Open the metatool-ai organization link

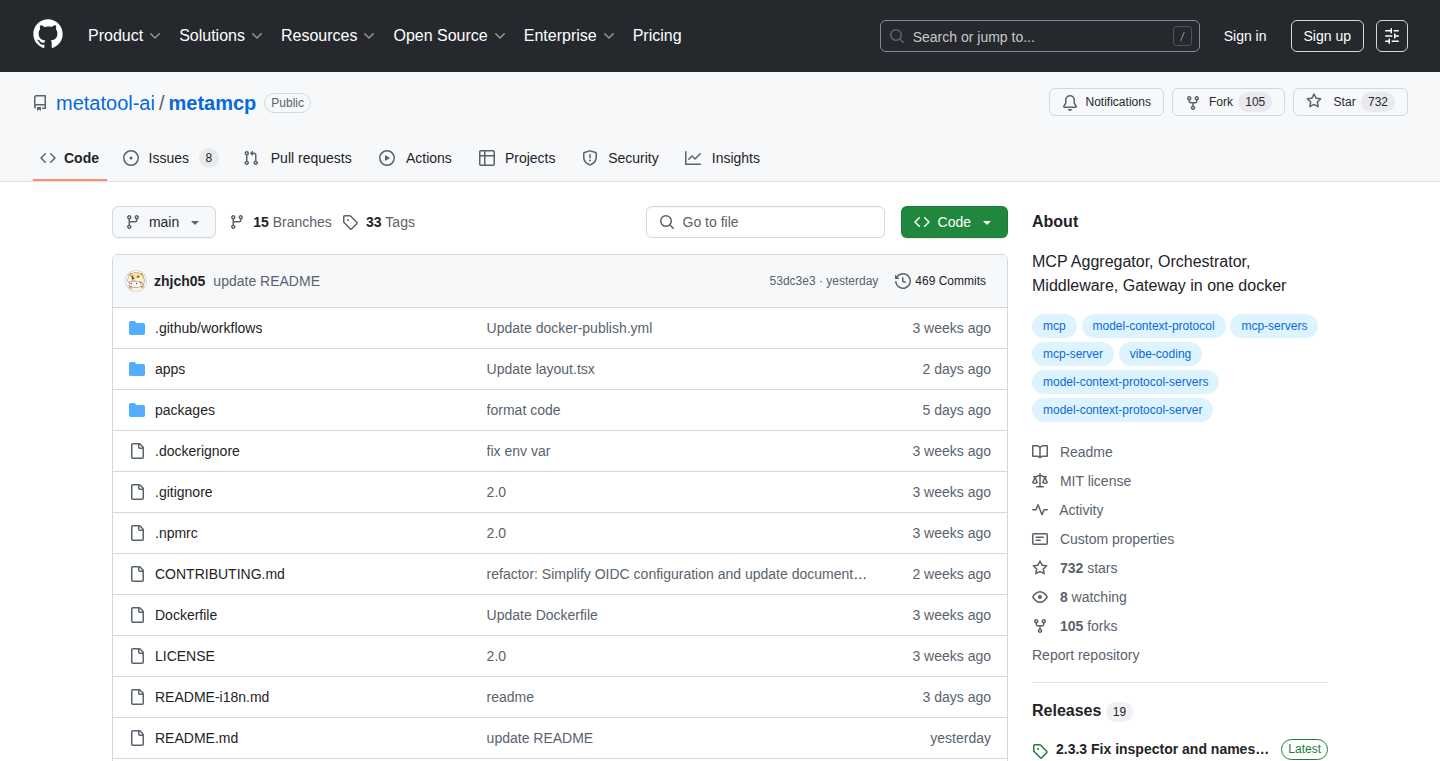[x=105, y=103]
